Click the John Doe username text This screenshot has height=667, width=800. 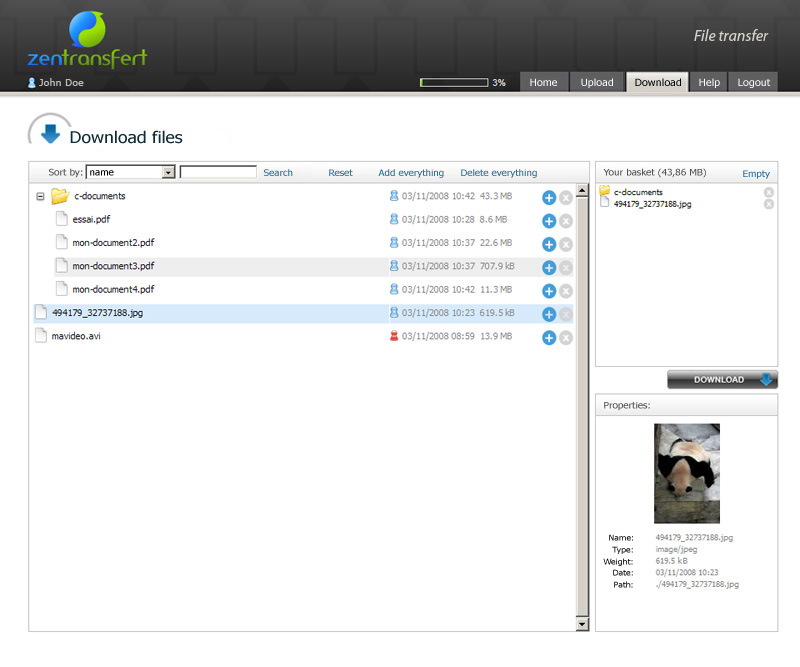tap(61, 83)
